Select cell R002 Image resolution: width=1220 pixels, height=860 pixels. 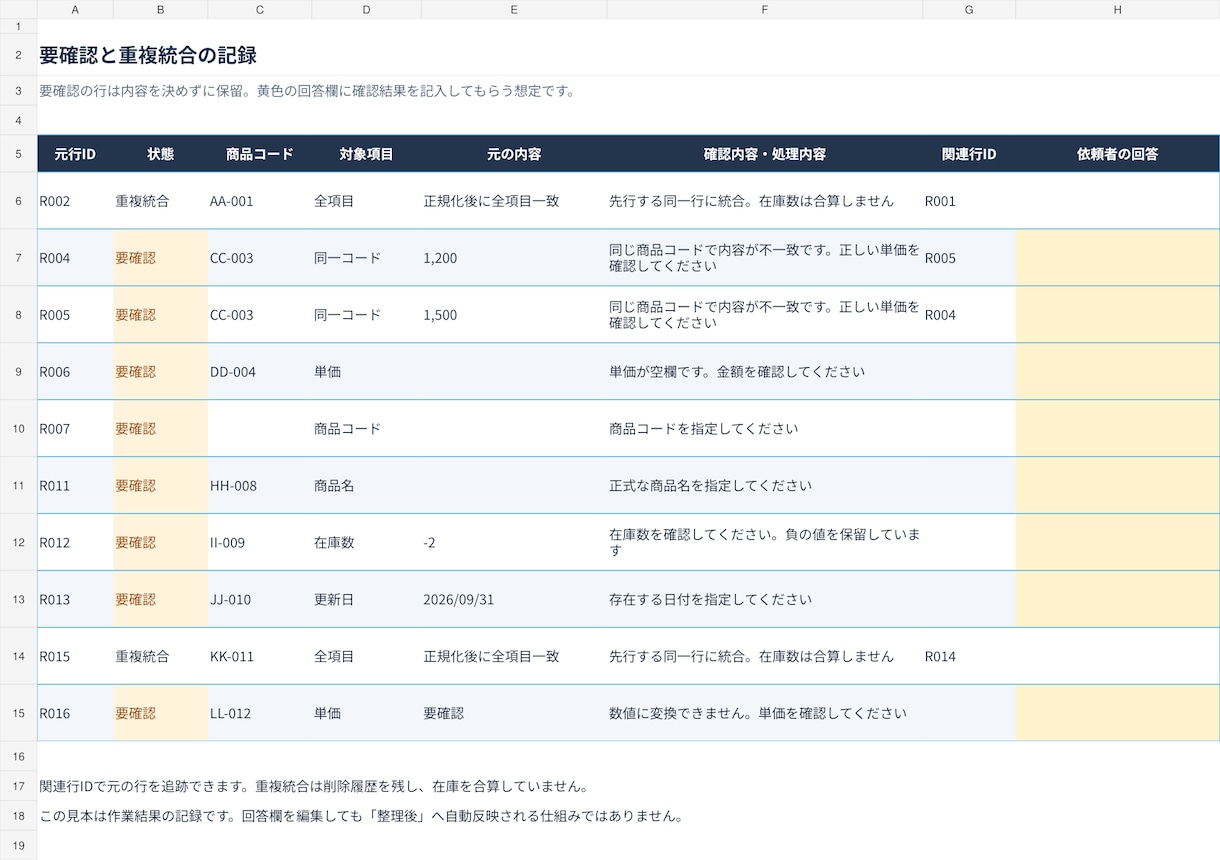(x=75, y=201)
